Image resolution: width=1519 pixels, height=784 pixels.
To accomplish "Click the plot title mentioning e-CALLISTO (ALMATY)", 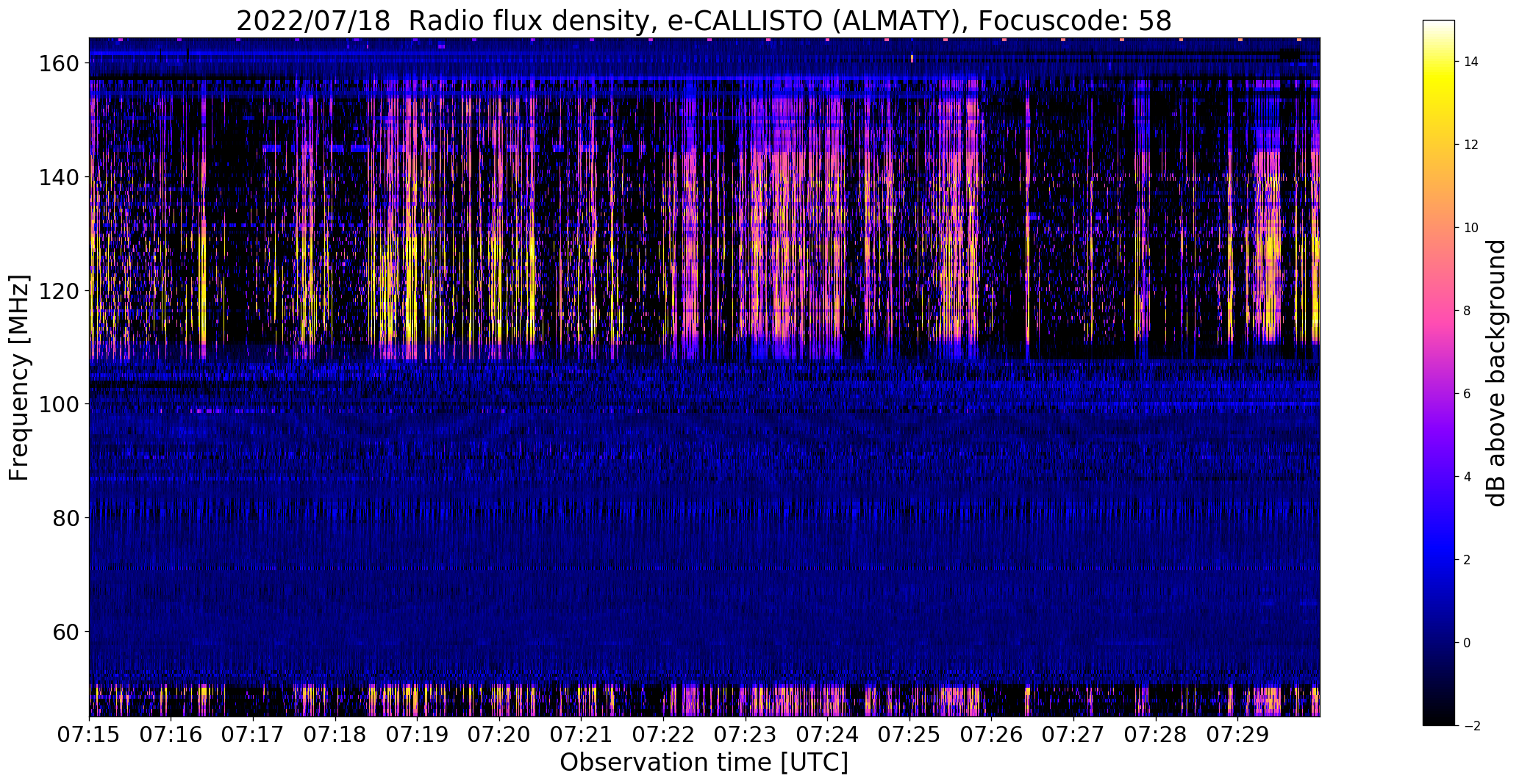I will [x=704, y=21].
